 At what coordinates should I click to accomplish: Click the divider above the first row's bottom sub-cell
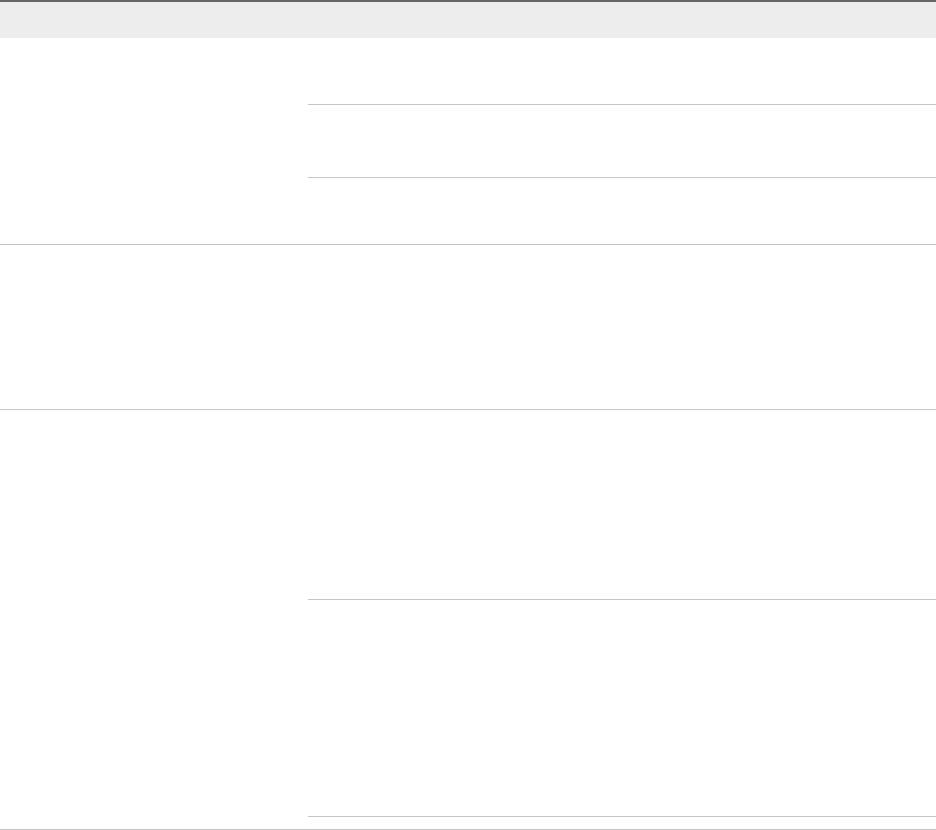pyautogui.click(x=621, y=178)
